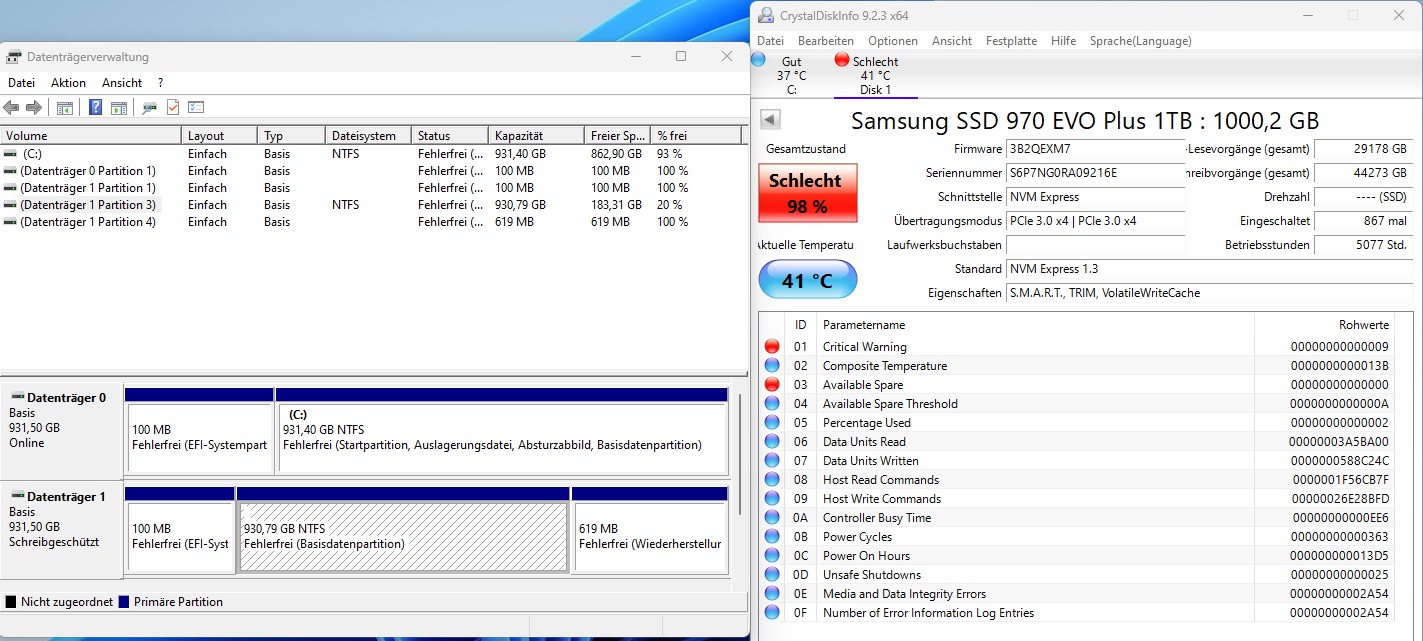
Task: Click the red status orb for Available Spare
Action: pos(772,385)
